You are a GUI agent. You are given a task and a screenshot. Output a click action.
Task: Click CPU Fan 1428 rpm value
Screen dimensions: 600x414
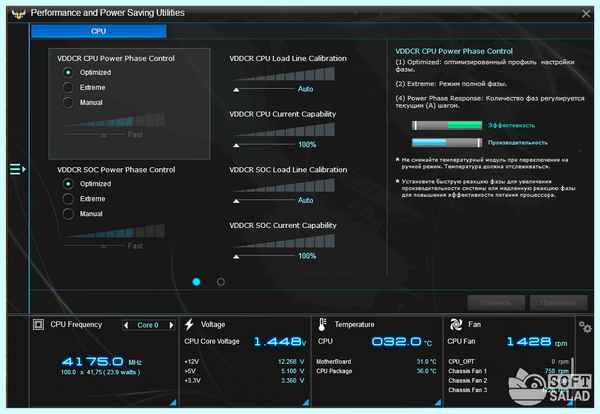click(537, 342)
